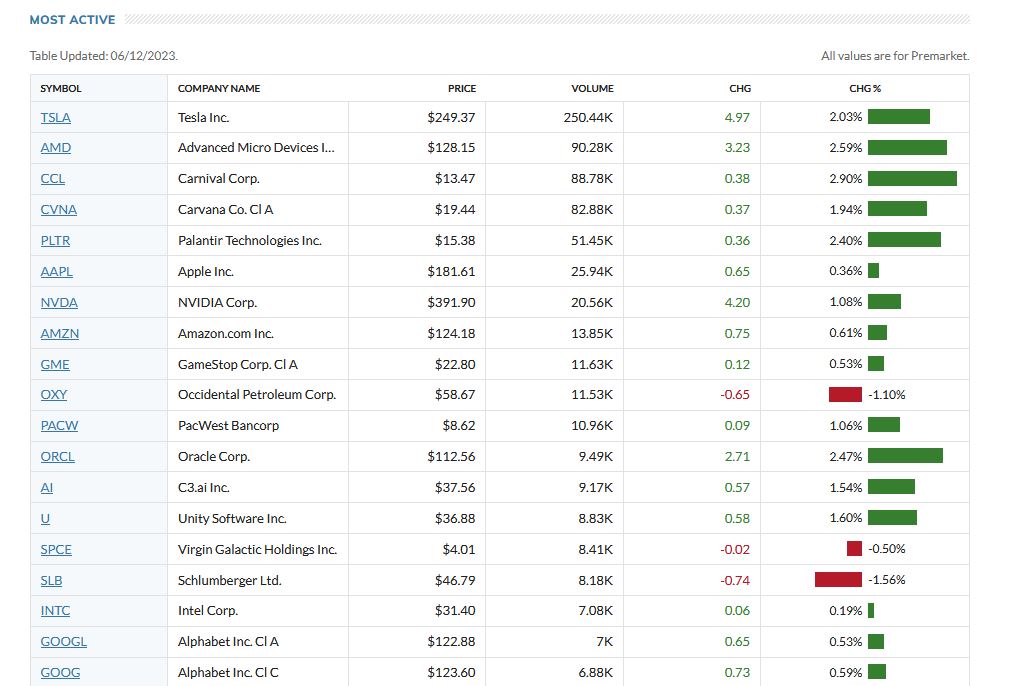This screenshot has width=1034, height=686.
Task: Click the PRICE column header
Action: [462, 89]
